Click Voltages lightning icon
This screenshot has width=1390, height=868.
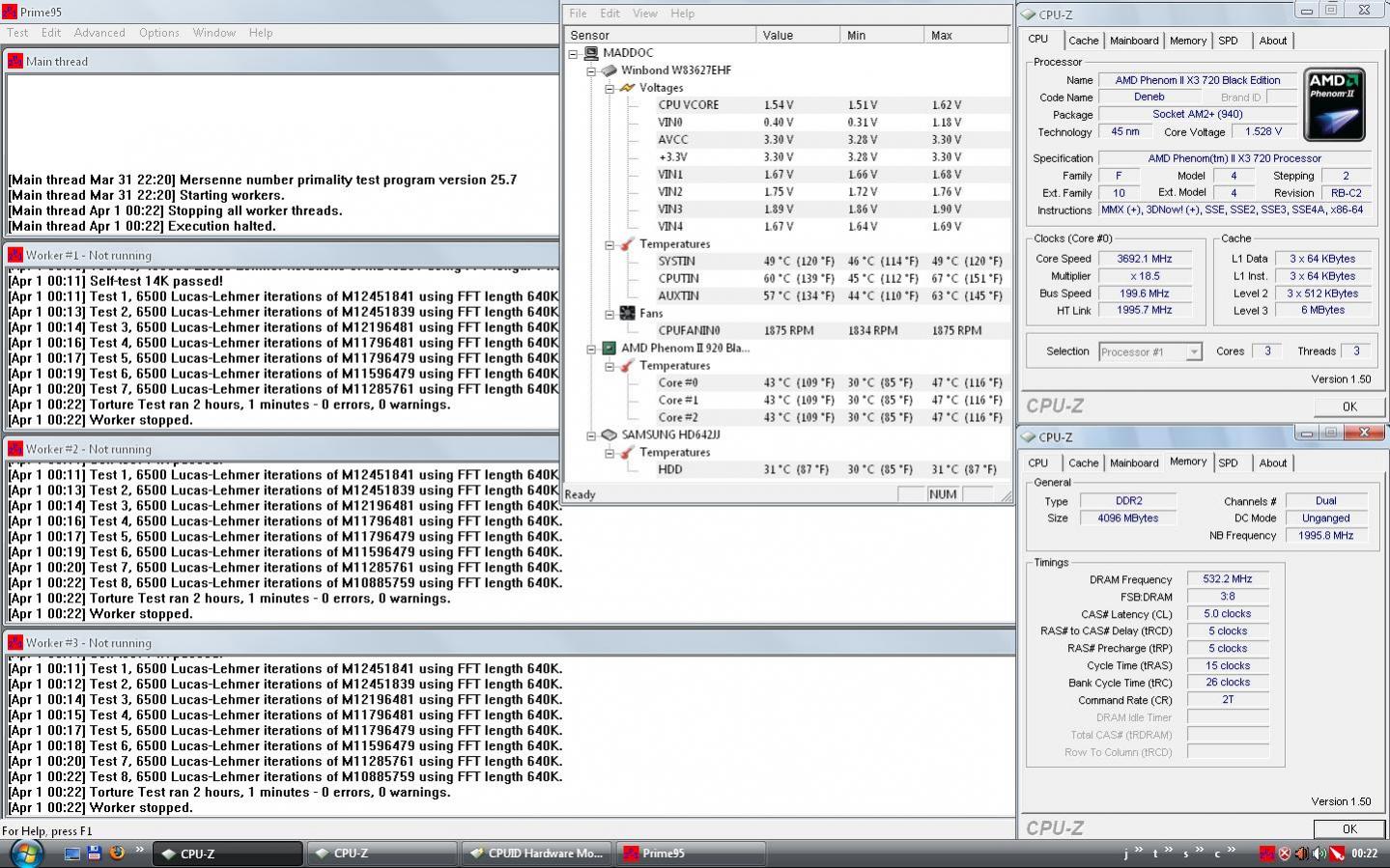coord(627,88)
